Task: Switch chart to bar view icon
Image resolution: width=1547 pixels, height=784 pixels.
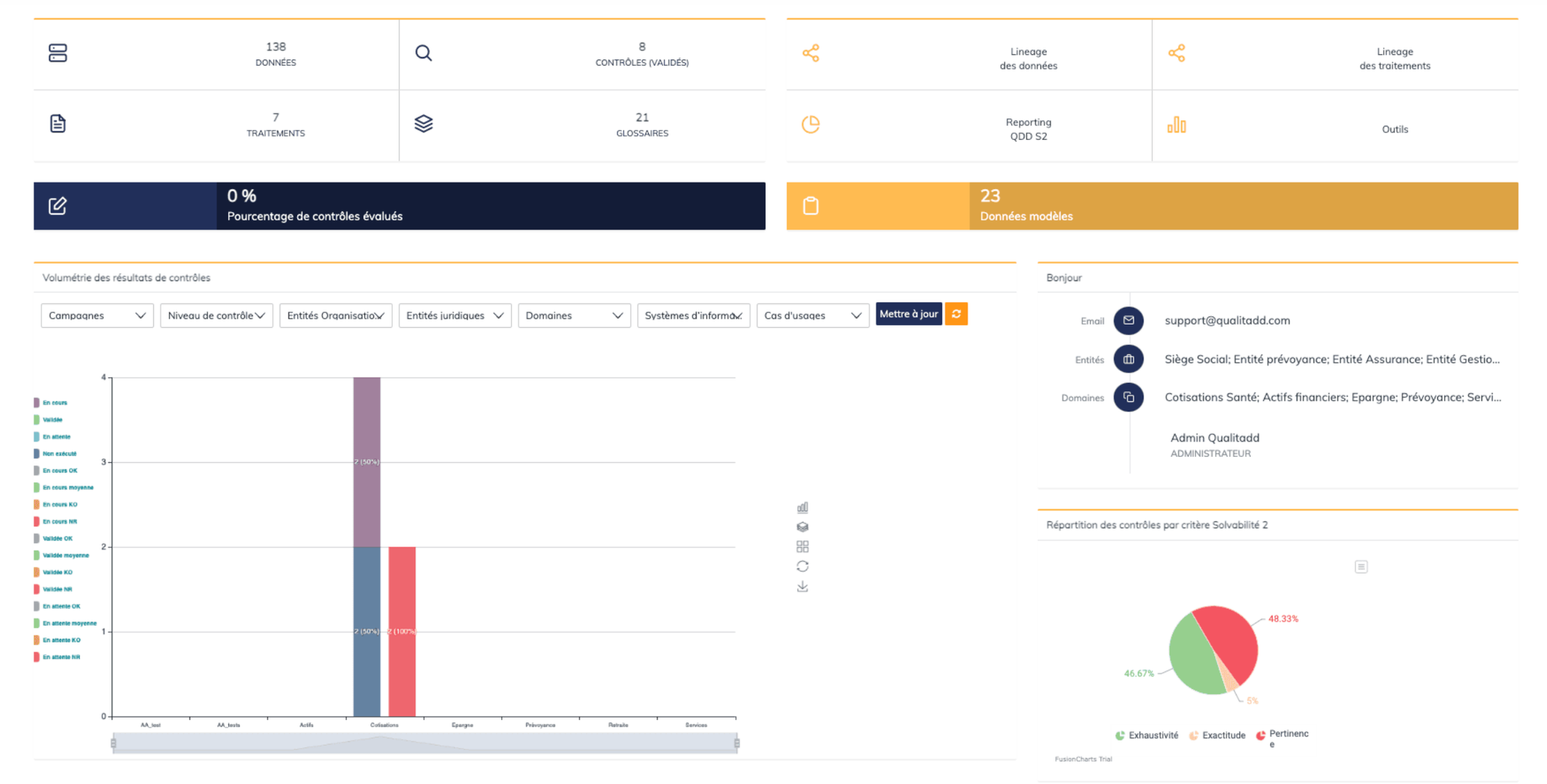Action: pos(802,507)
